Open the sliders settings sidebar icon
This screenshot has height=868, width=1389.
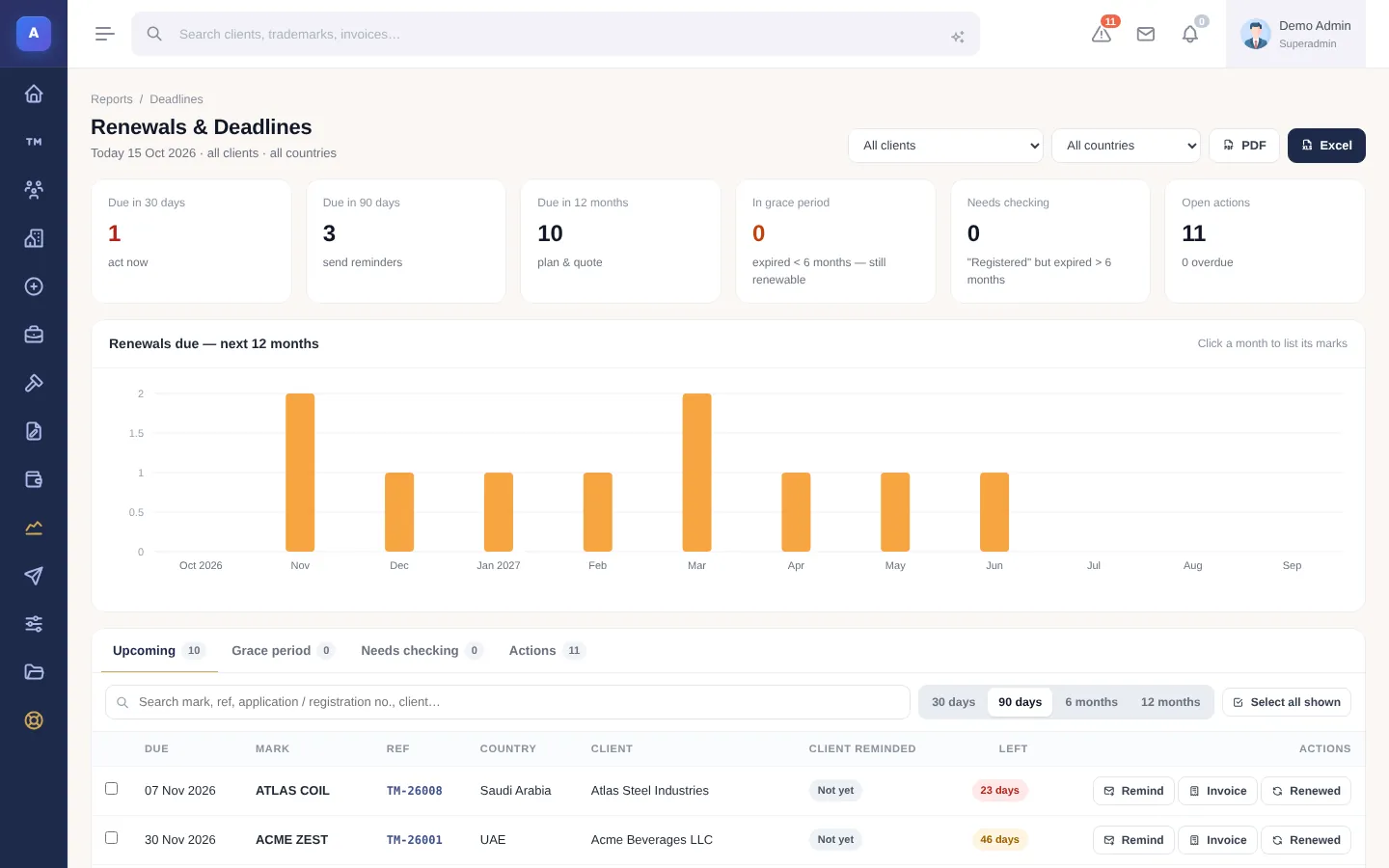coord(34,624)
